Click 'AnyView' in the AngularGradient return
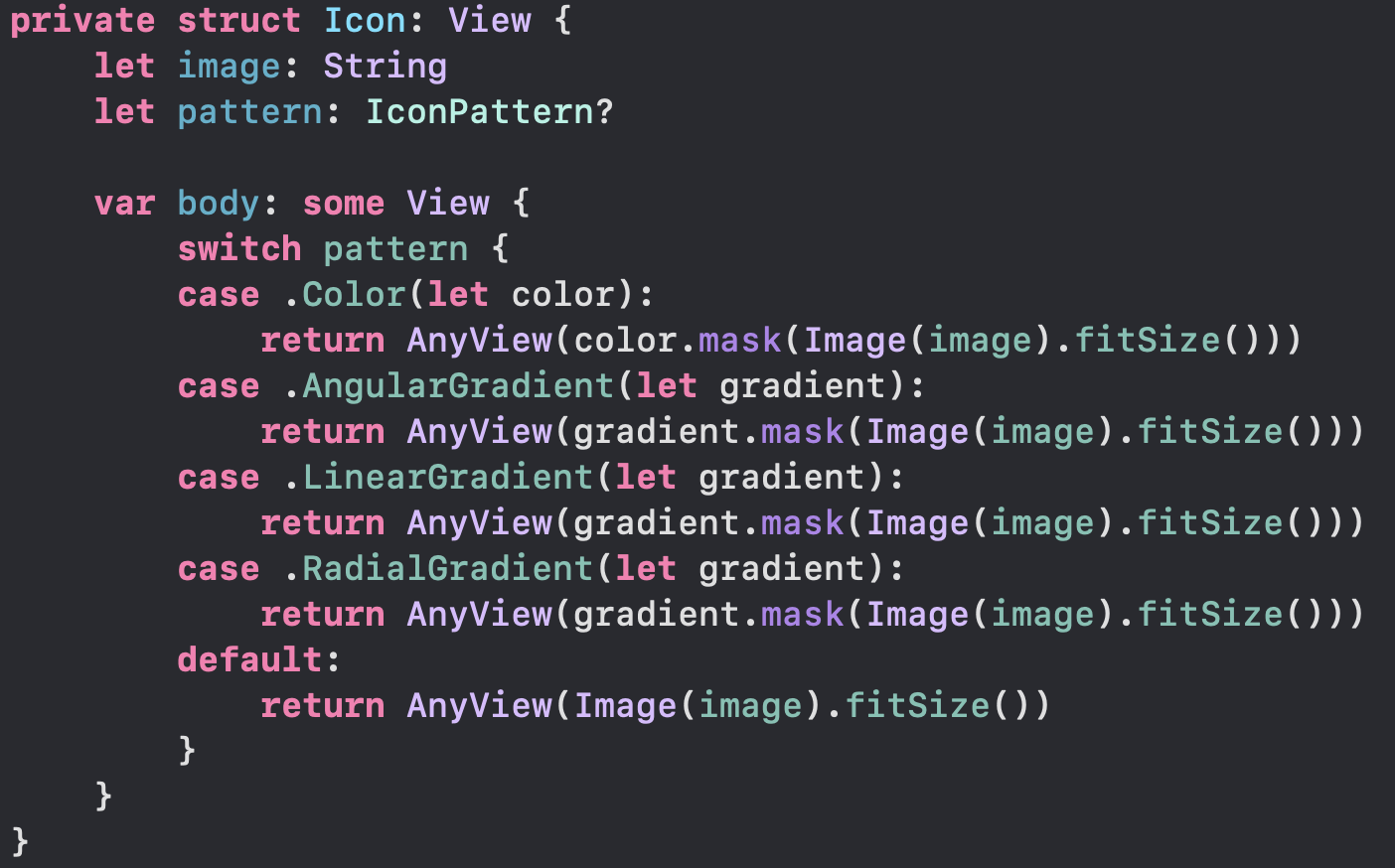The height and width of the screenshot is (868, 1395). [480, 432]
